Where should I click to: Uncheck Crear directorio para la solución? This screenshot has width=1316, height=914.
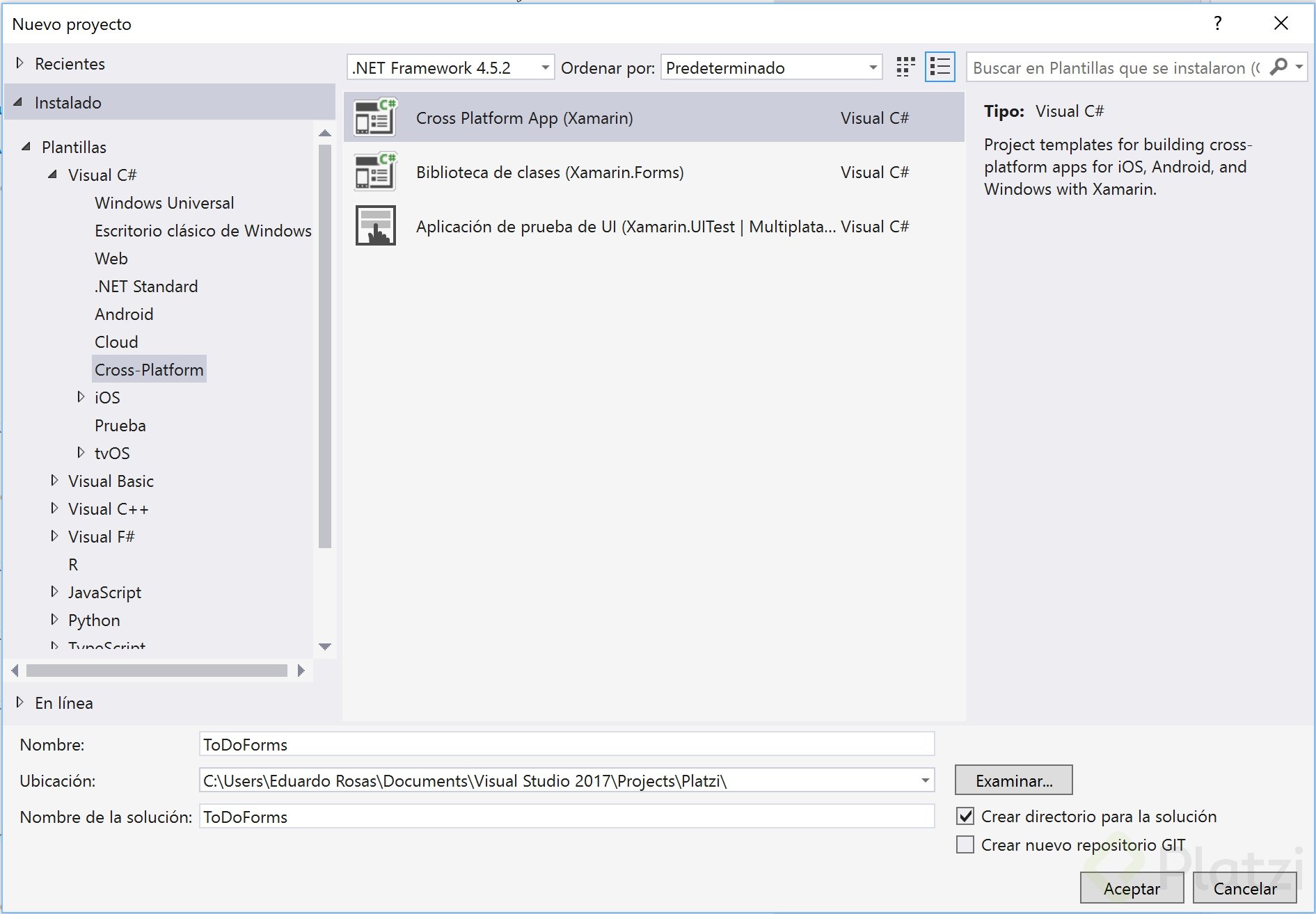coord(965,816)
